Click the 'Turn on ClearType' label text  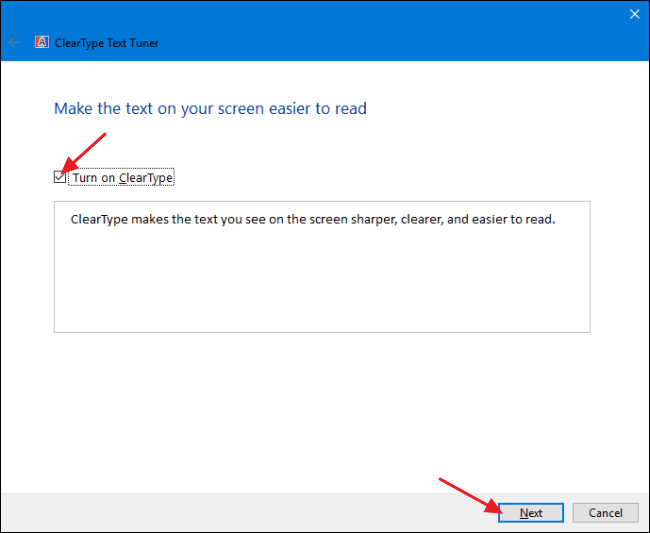pos(123,178)
